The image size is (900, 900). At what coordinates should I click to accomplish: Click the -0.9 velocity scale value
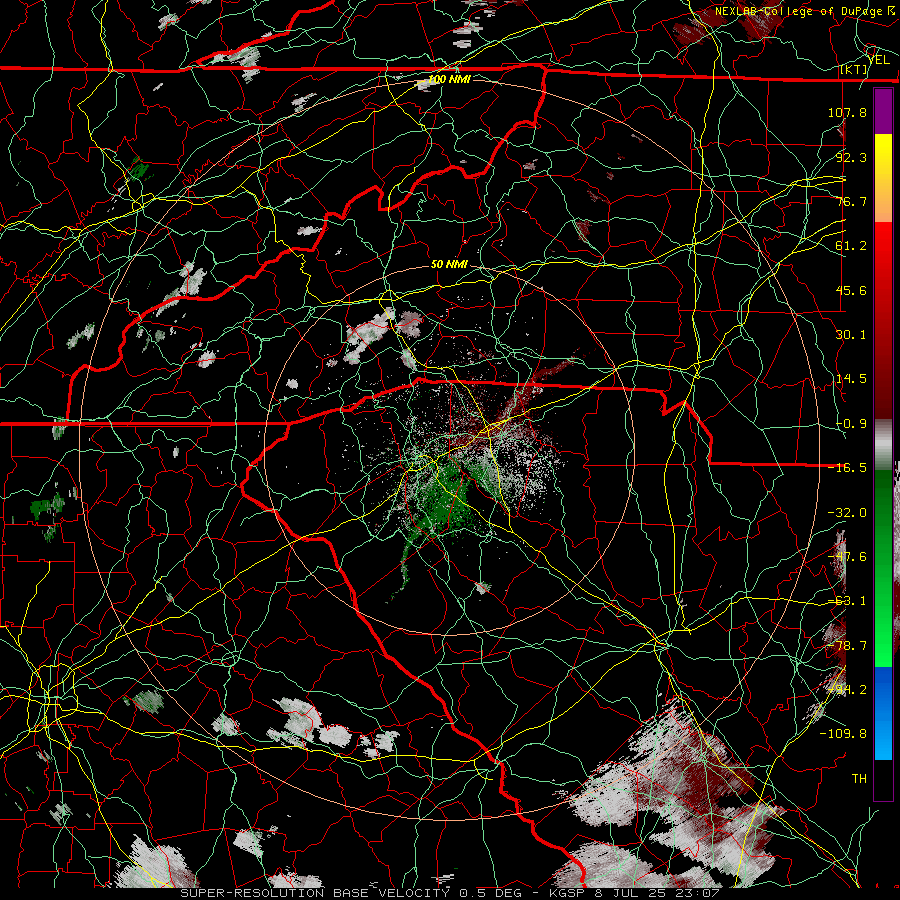851,424
